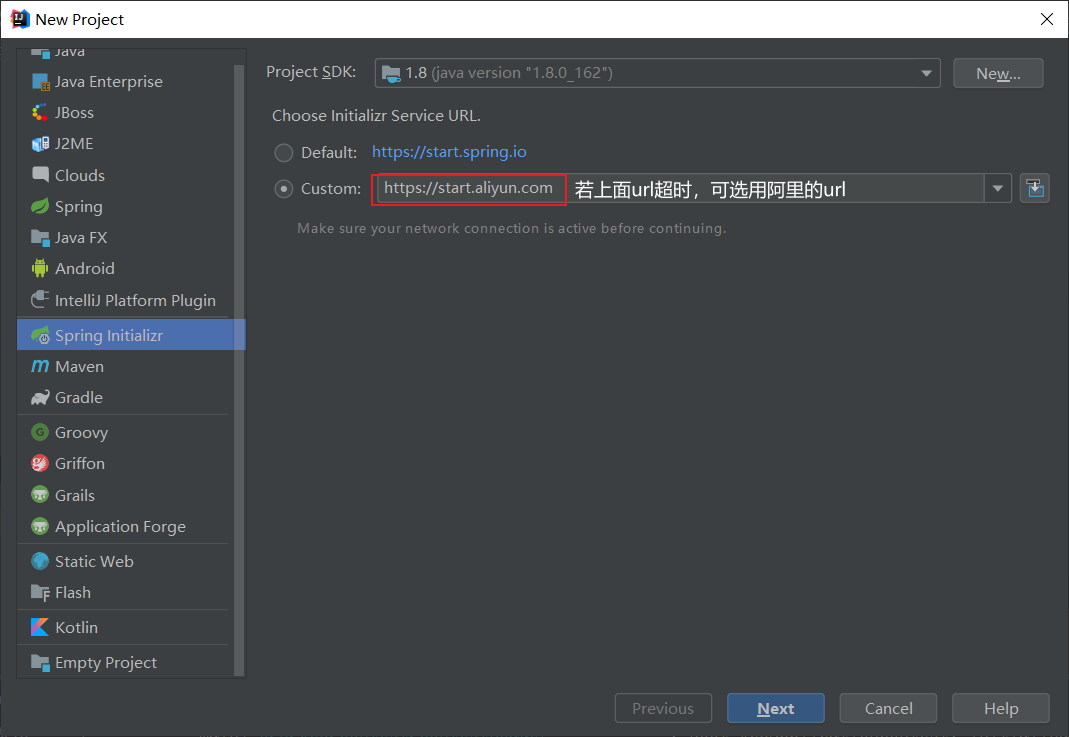This screenshot has width=1069, height=737.
Task: Click the Gradle elephant icon
Action: tap(40, 397)
